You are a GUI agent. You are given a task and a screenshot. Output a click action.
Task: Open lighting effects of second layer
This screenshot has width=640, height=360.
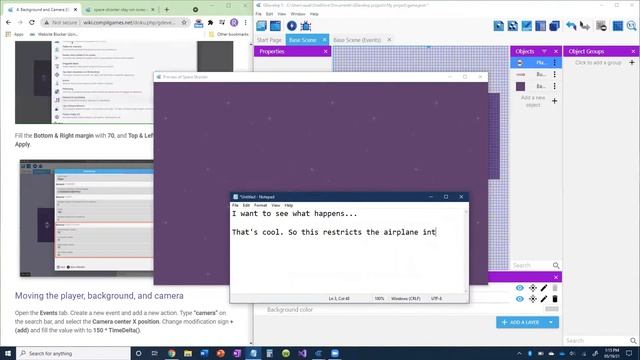tap(533, 299)
